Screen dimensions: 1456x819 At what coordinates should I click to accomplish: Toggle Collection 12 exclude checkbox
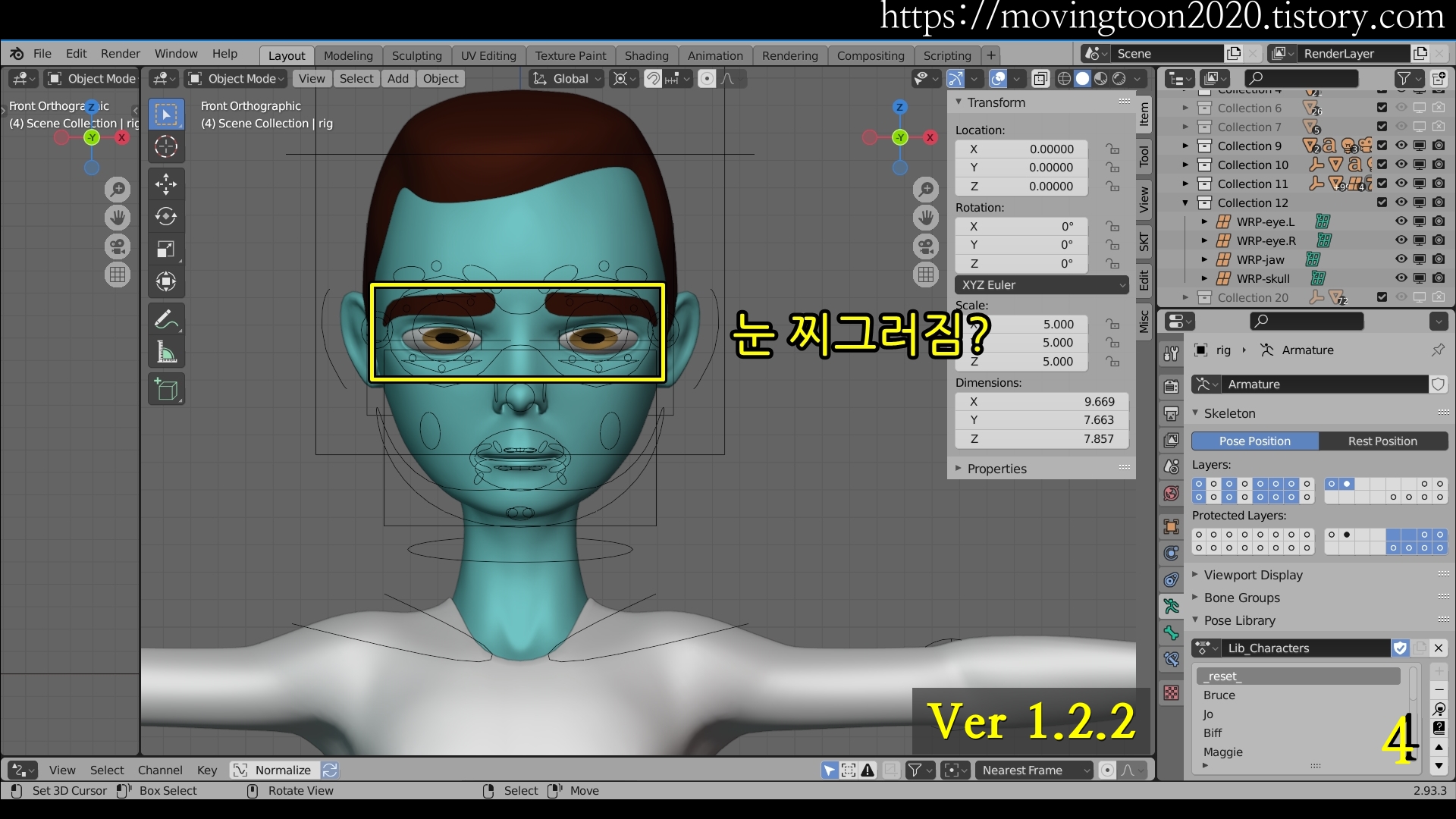pos(1382,202)
